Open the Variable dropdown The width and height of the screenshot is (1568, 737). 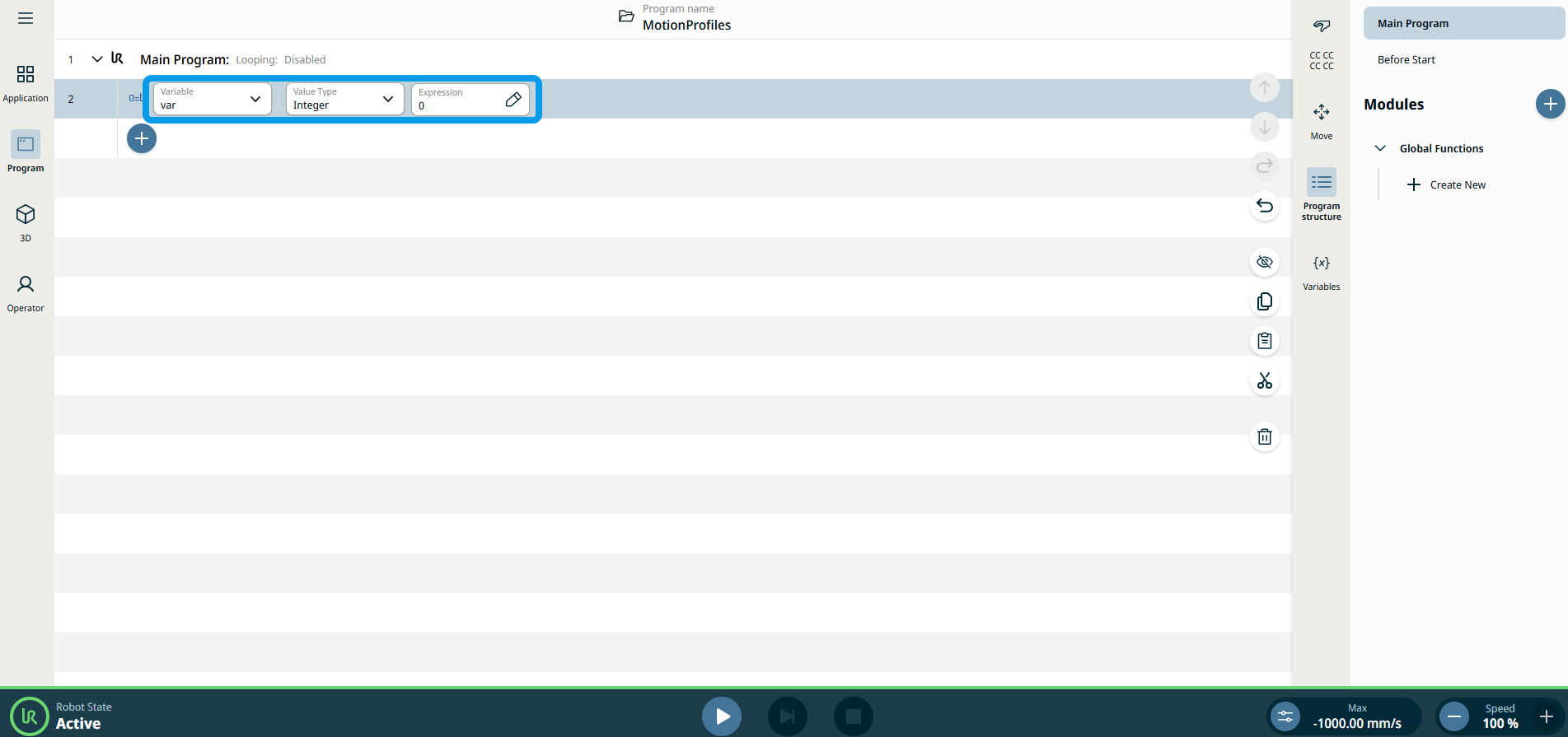tap(212, 99)
